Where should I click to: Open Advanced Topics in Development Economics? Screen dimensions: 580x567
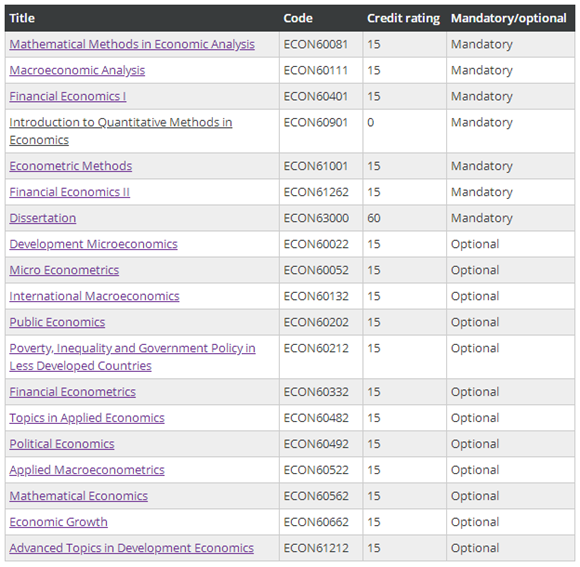click(132, 548)
